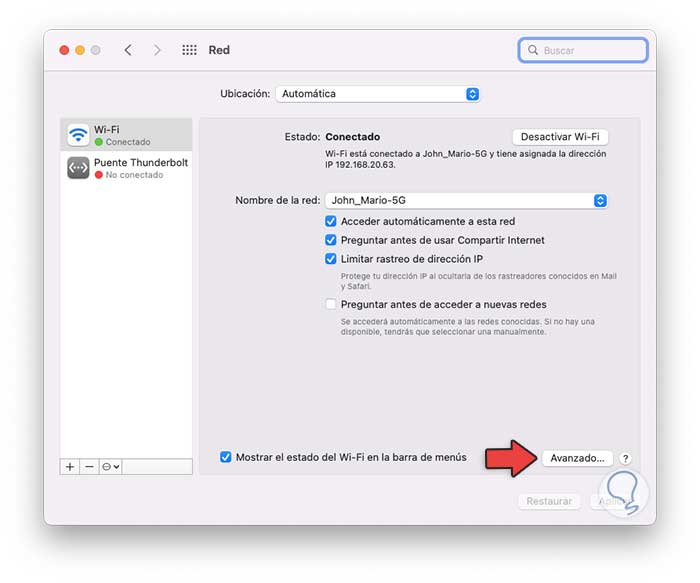Toggle Mostrar el estado del Wi-Fi checkbox
Viewport: 700px width, 583px height.
(225, 457)
